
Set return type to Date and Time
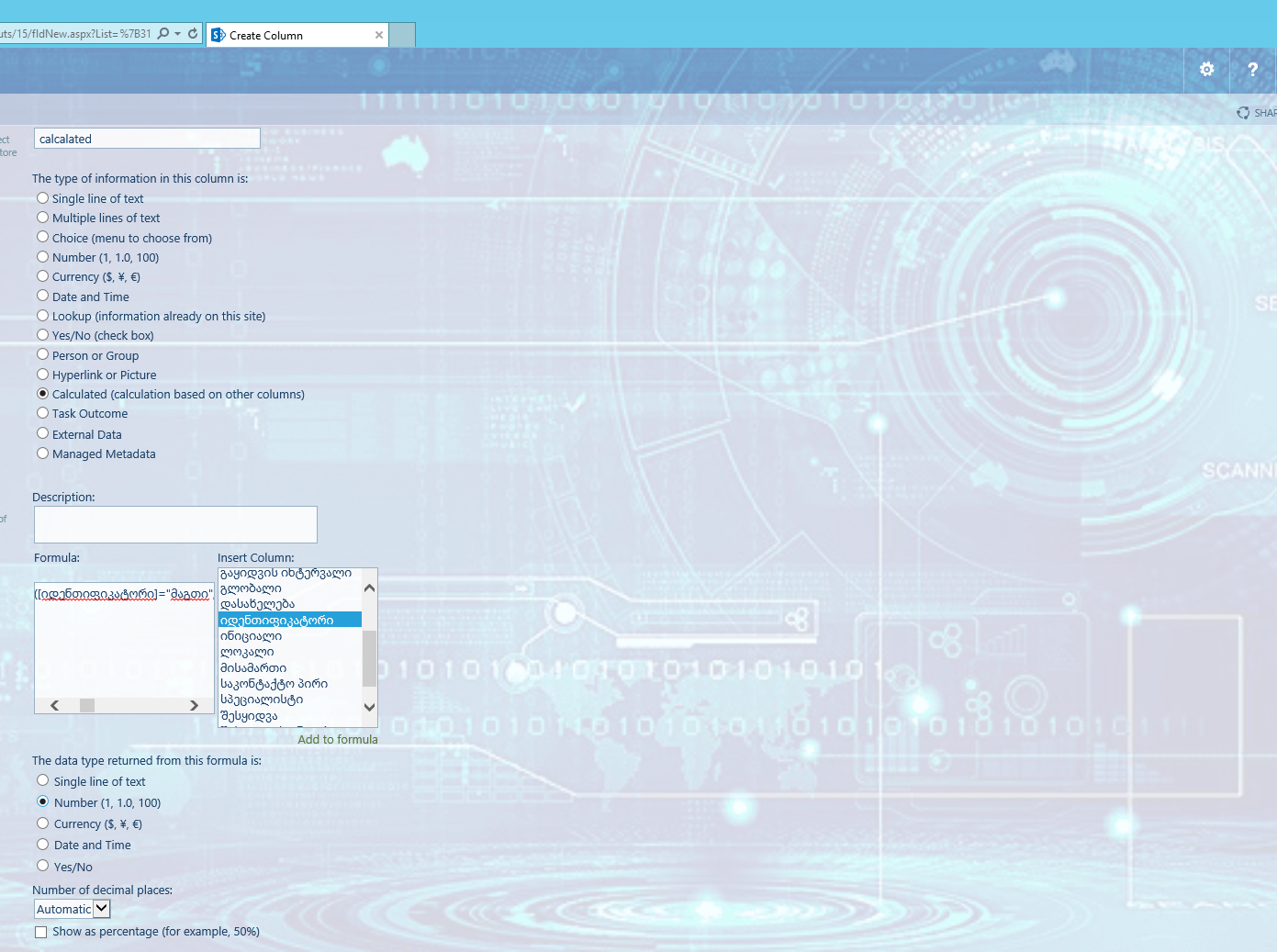(42, 845)
